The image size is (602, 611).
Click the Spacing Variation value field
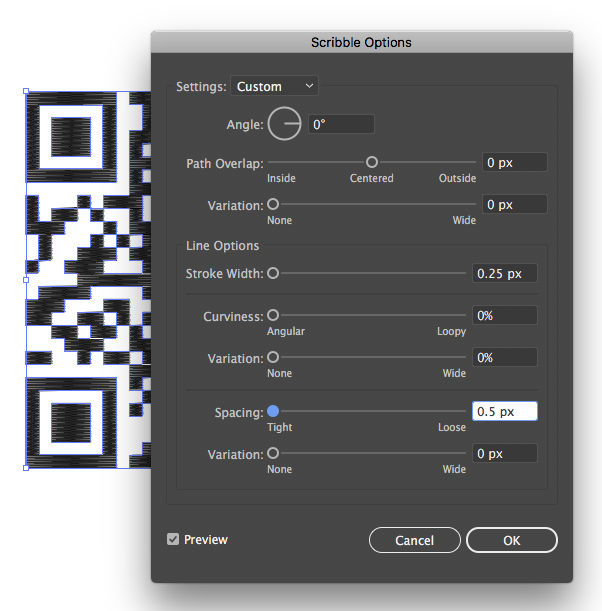pos(505,454)
